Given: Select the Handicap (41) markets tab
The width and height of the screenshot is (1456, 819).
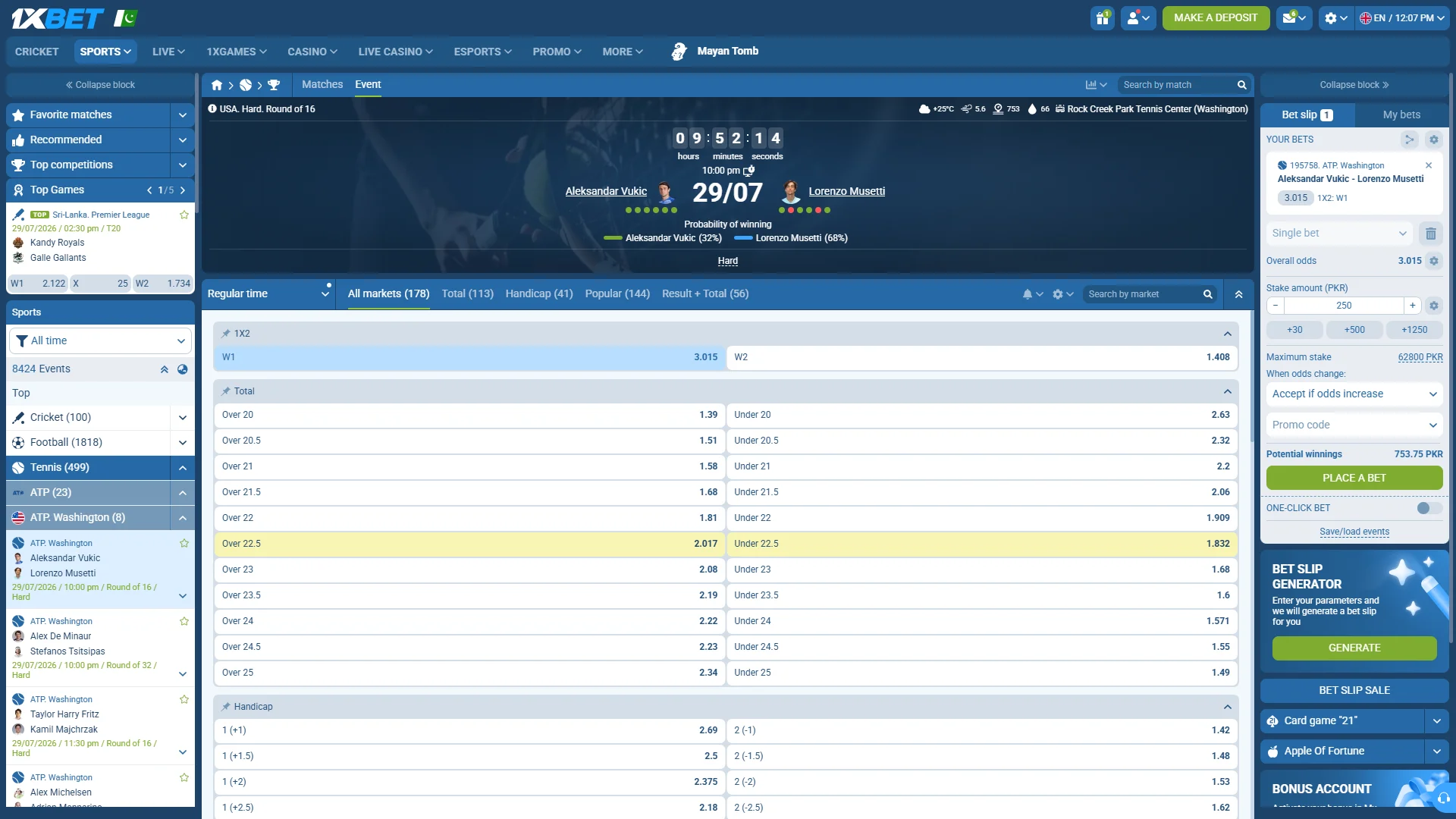Looking at the screenshot, I should tap(539, 294).
